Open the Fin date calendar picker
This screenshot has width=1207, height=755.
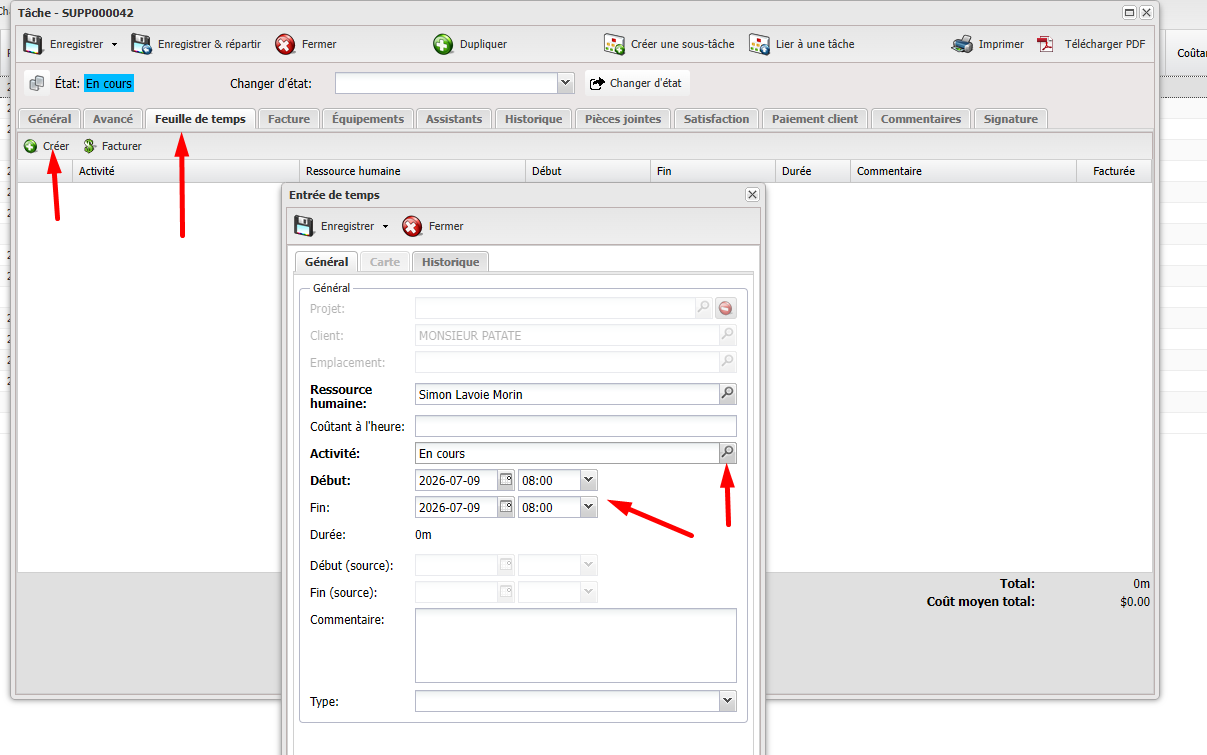coord(506,507)
